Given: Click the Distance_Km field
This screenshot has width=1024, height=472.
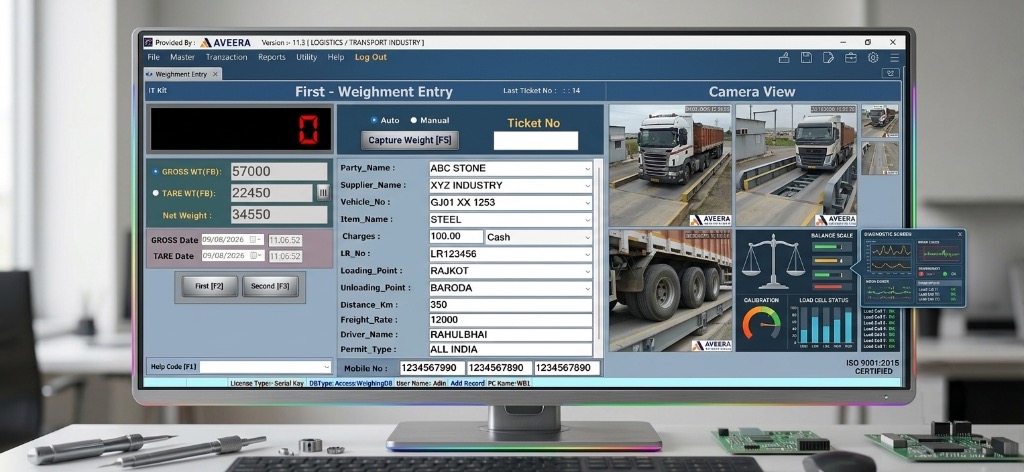Looking at the screenshot, I should [511, 305].
